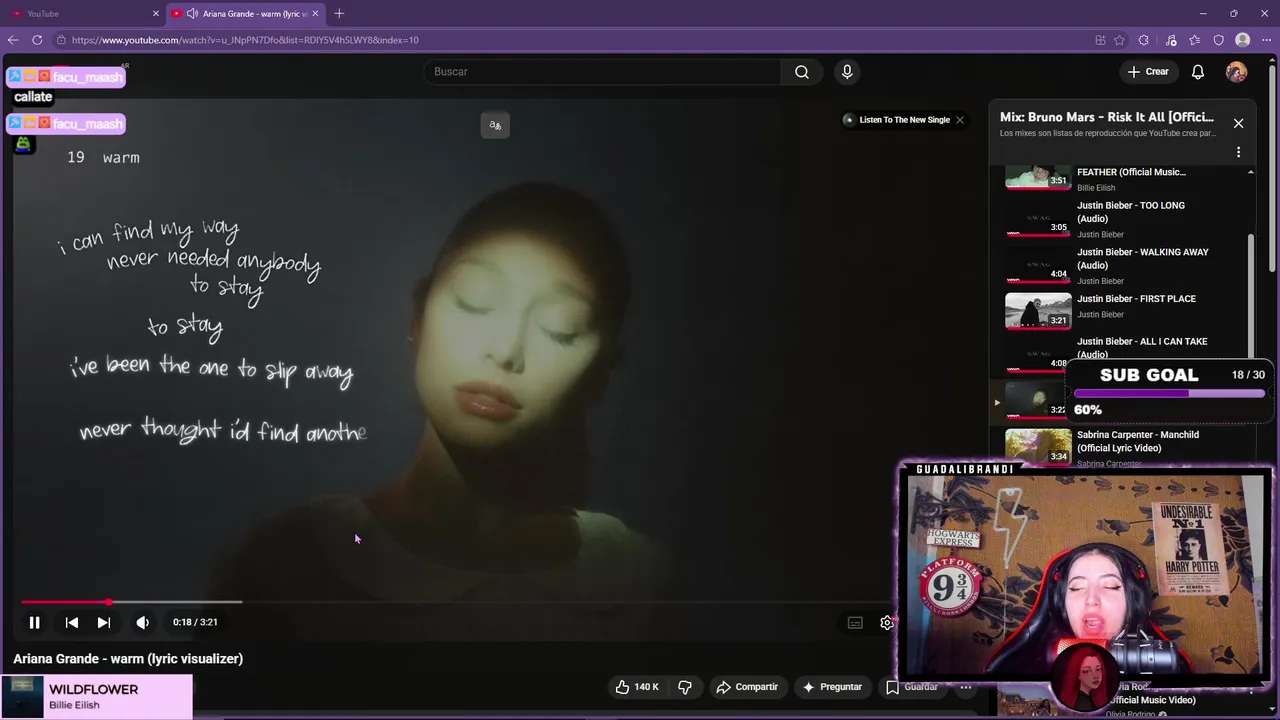Viewport: 1280px width, 720px height.
Task: Click the Ariana Grande - warm video title
Action: click(128, 659)
